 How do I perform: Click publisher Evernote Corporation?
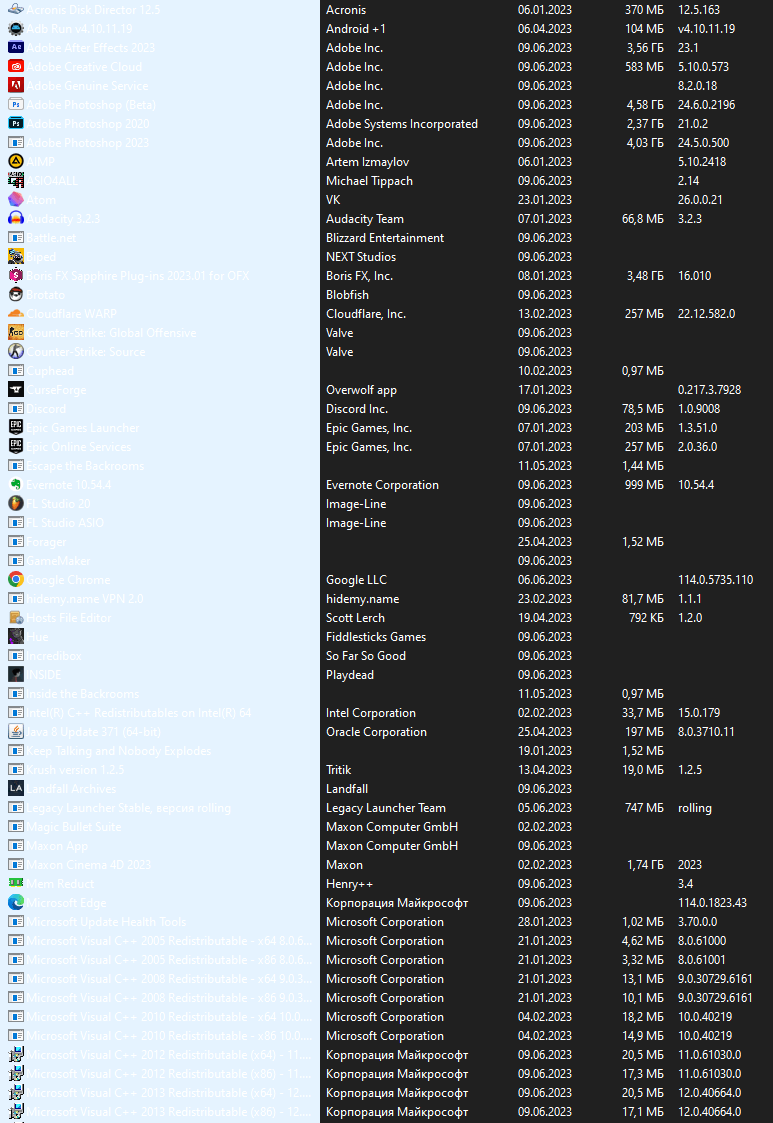383,485
